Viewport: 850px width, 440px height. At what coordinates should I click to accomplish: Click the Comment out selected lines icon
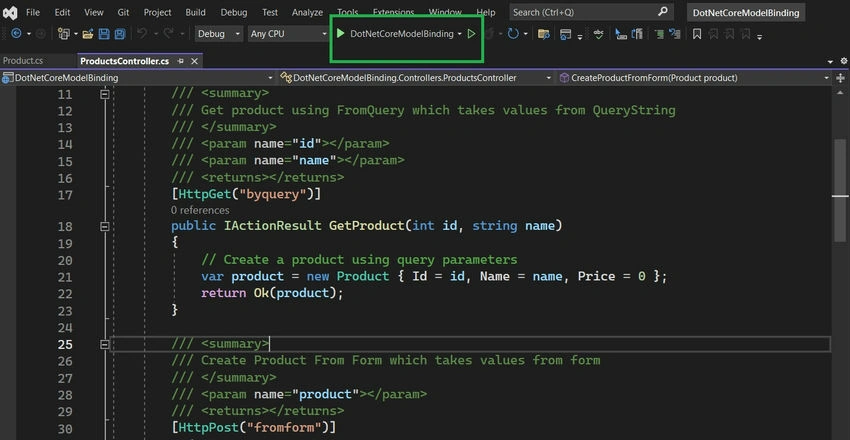point(659,34)
